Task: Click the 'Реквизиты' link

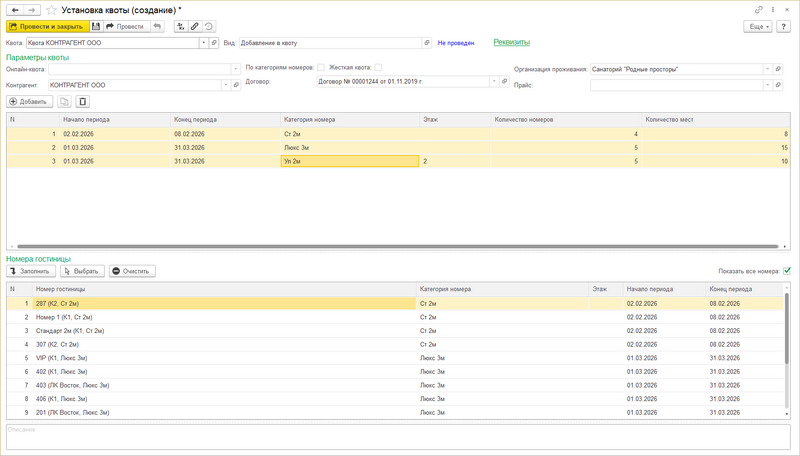Action: [511, 43]
